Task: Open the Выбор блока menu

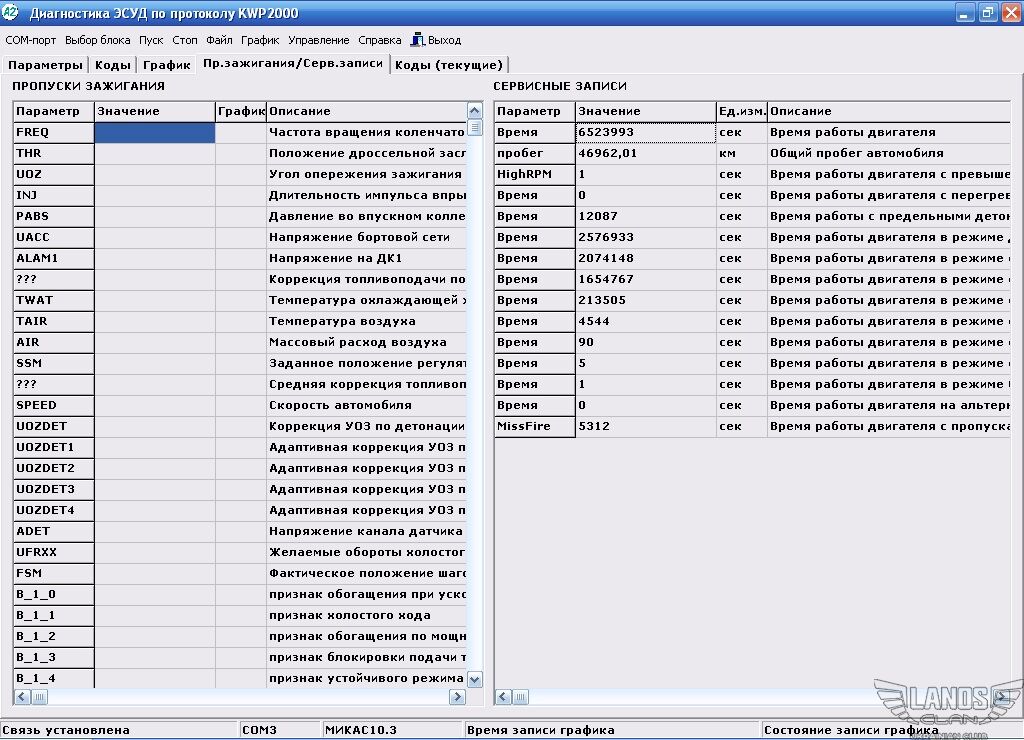Action: pyautogui.click(x=98, y=41)
